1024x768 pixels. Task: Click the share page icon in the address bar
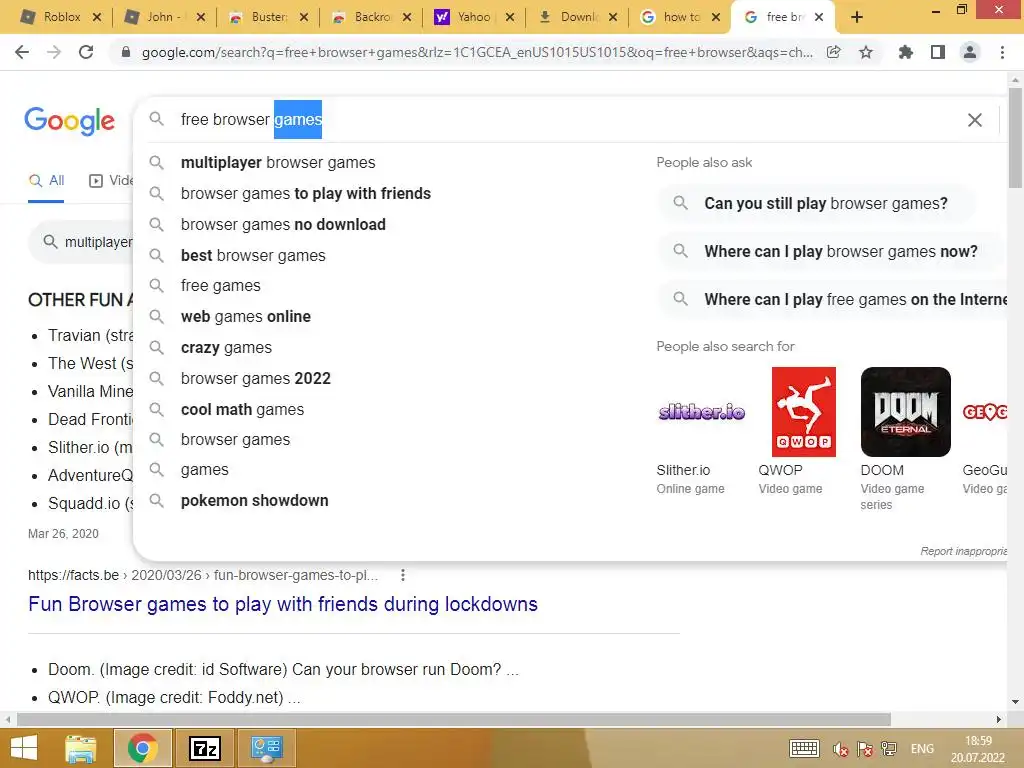(x=833, y=52)
